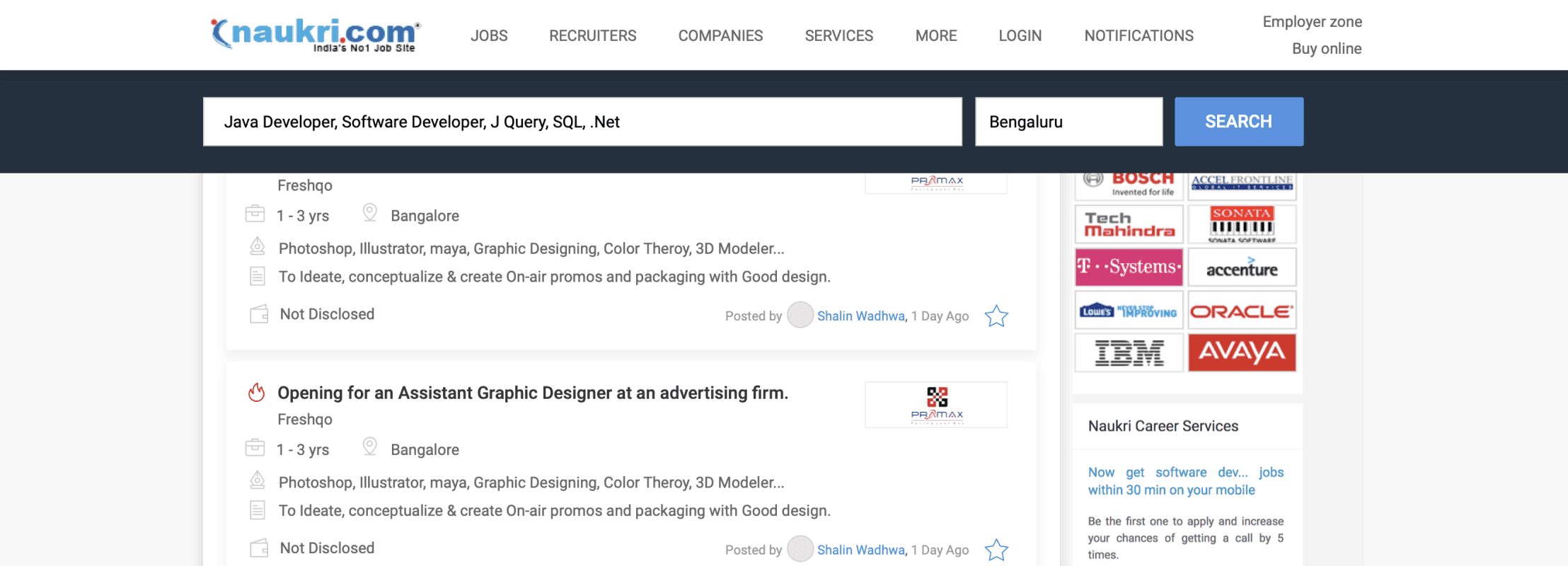This screenshot has height=566, width=1568.
Task: Click '1 - 3 yrs' in Assistant Graphic Designer card
Action: point(303,450)
